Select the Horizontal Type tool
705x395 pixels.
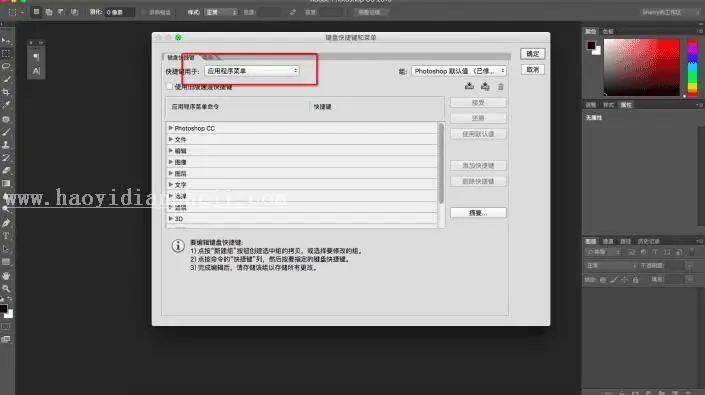(x=6, y=236)
